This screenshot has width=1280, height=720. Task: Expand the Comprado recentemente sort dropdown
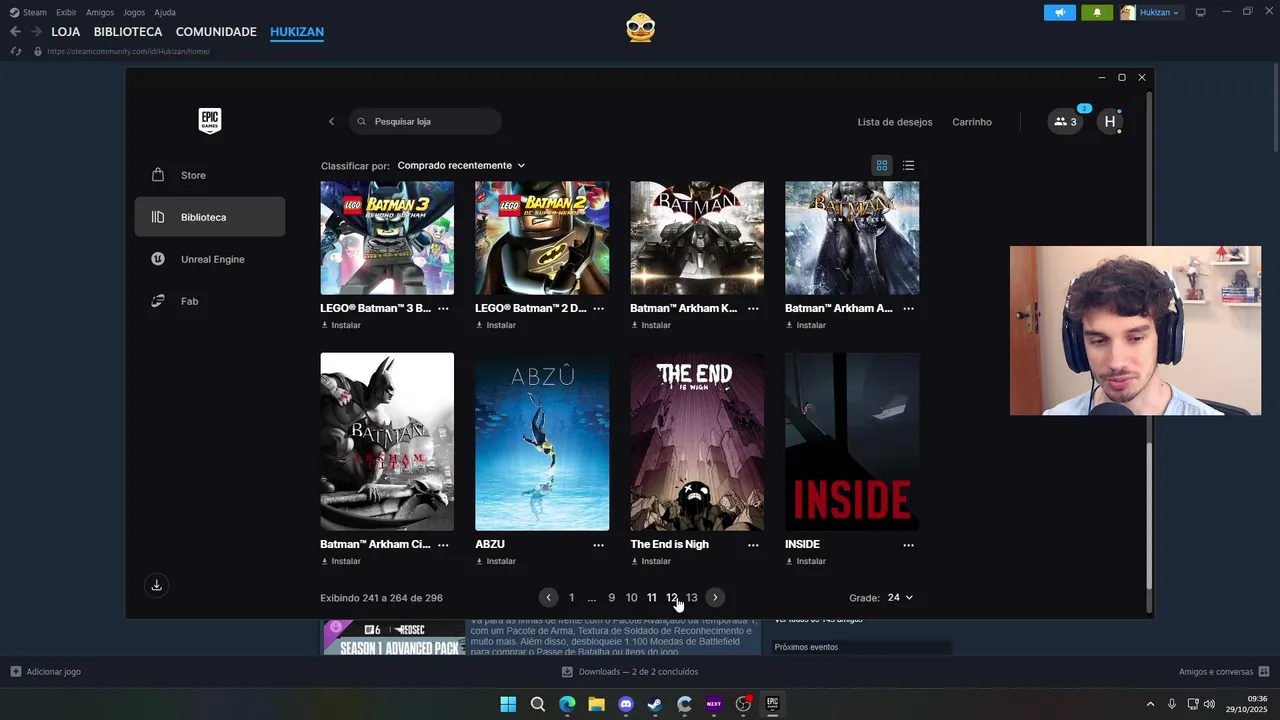click(x=461, y=166)
